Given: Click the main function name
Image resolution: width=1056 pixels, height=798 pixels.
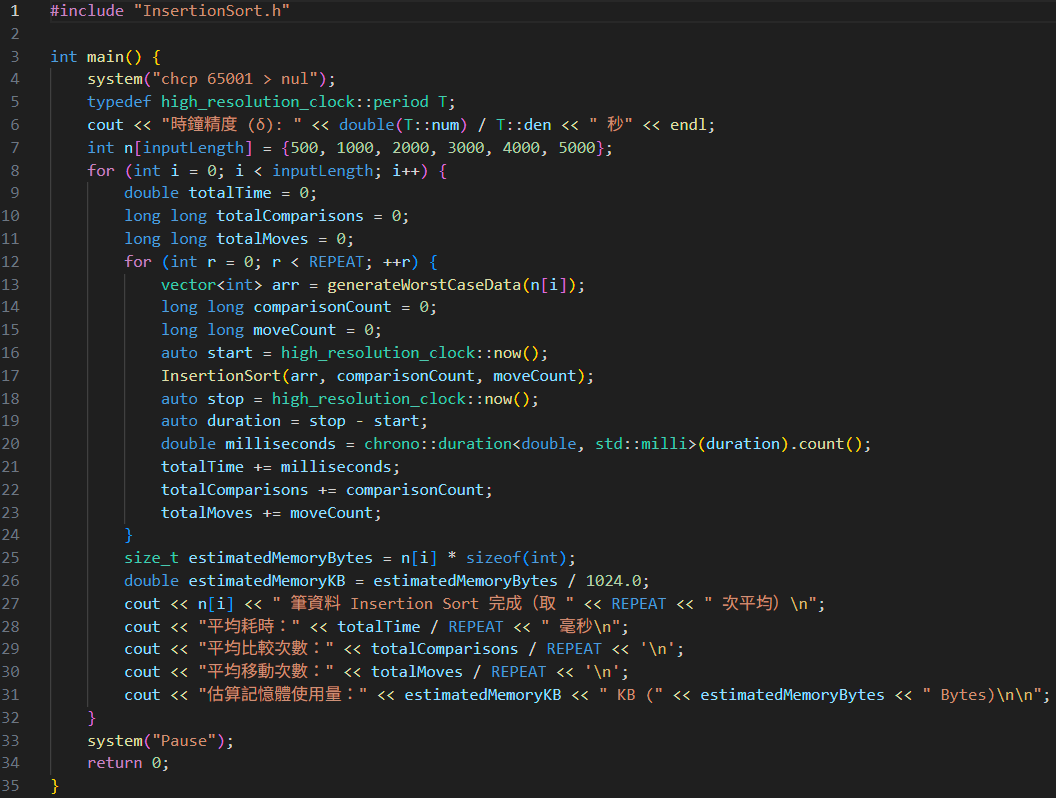Looking at the screenshot, I should pos(105,57).
